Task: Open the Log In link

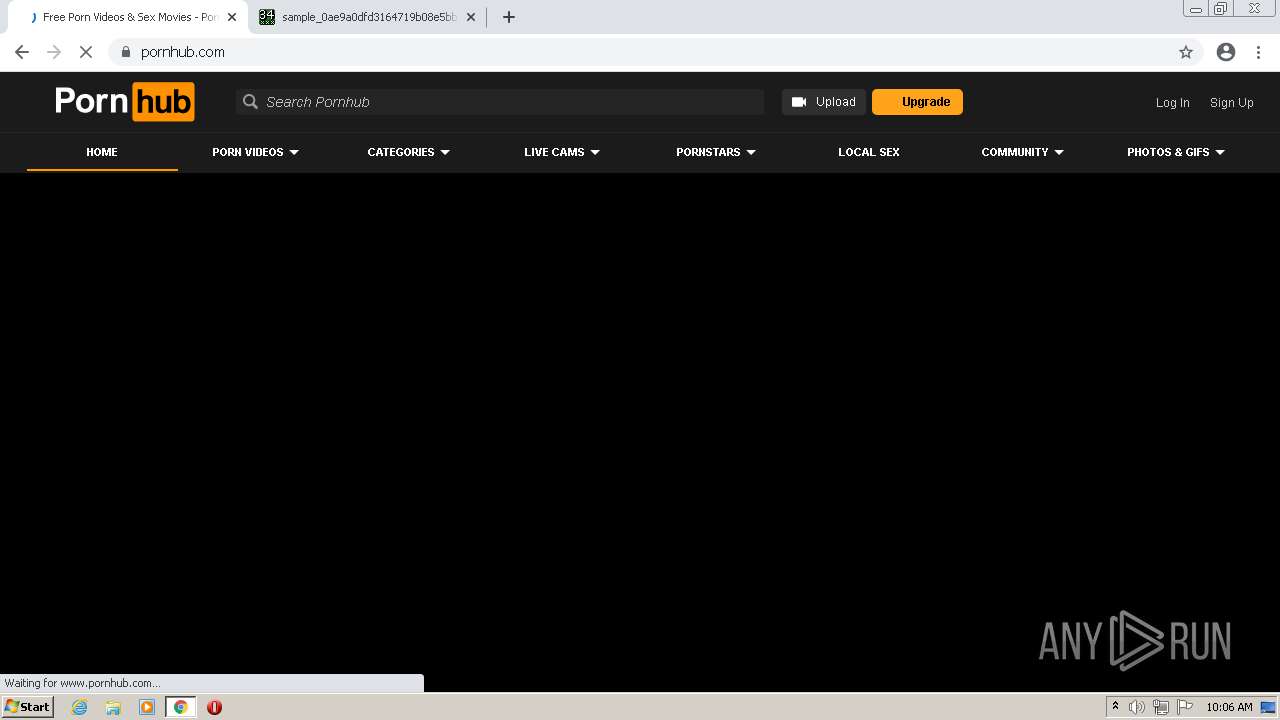Action: click(1172, 102)
